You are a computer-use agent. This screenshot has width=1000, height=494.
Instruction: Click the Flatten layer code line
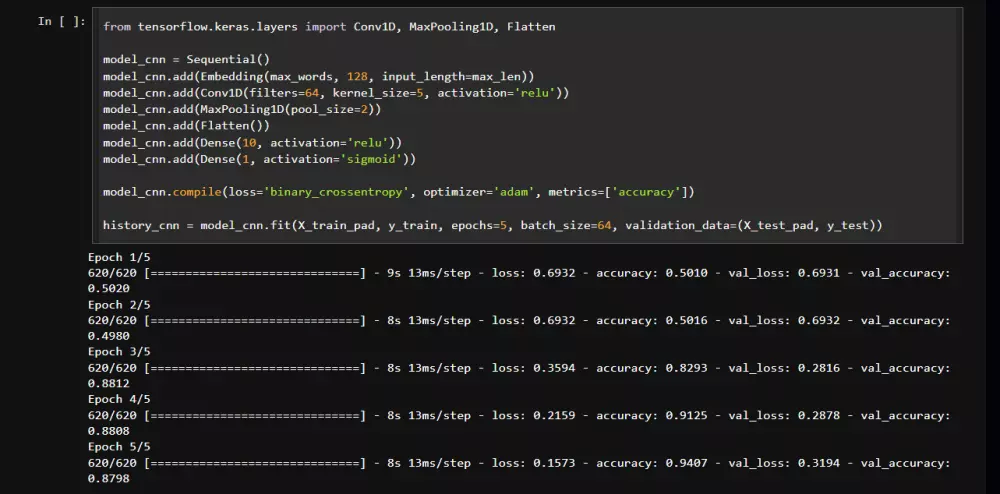pos(186,125)
